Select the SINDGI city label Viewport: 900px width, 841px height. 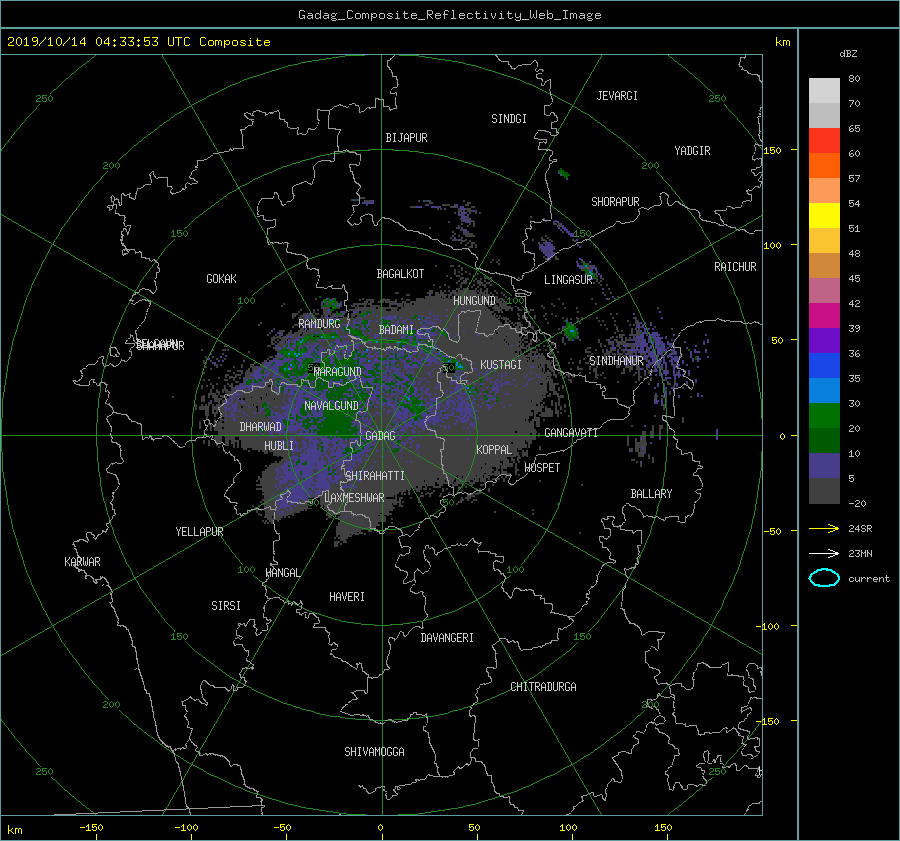coord(509,119)
